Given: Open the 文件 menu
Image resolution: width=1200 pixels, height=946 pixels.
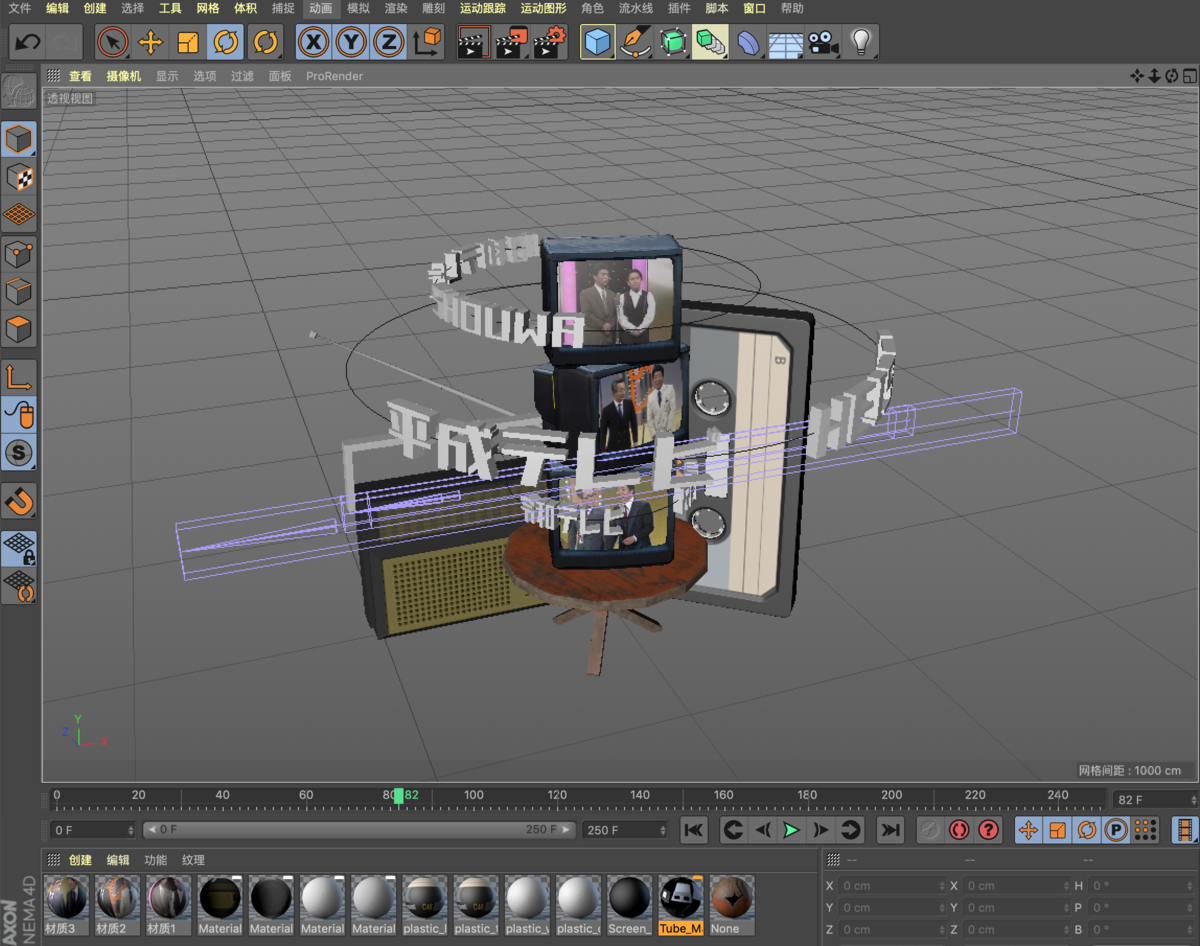Looking at the screenshot, I should click(20, 8).
